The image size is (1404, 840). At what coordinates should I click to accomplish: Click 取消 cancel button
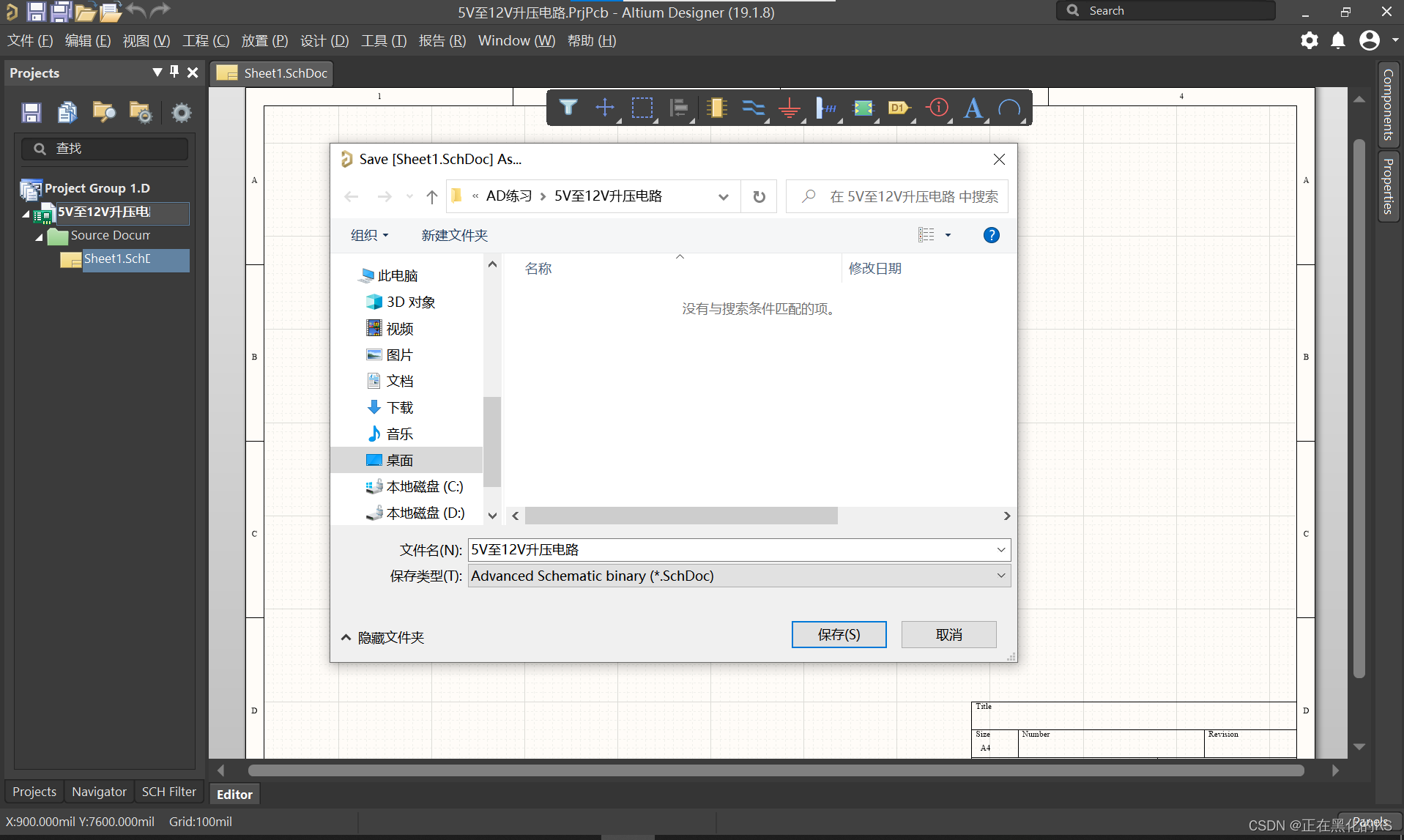948,635
